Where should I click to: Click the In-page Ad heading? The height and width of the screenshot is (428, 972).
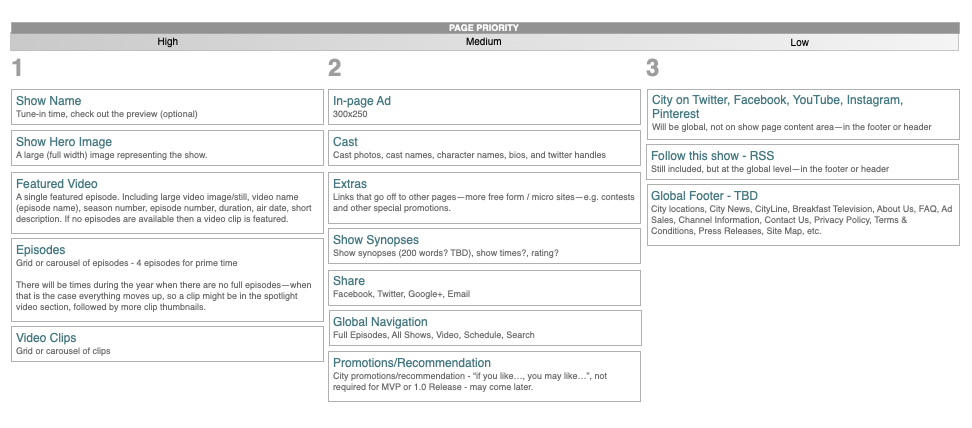coord(361,101)
